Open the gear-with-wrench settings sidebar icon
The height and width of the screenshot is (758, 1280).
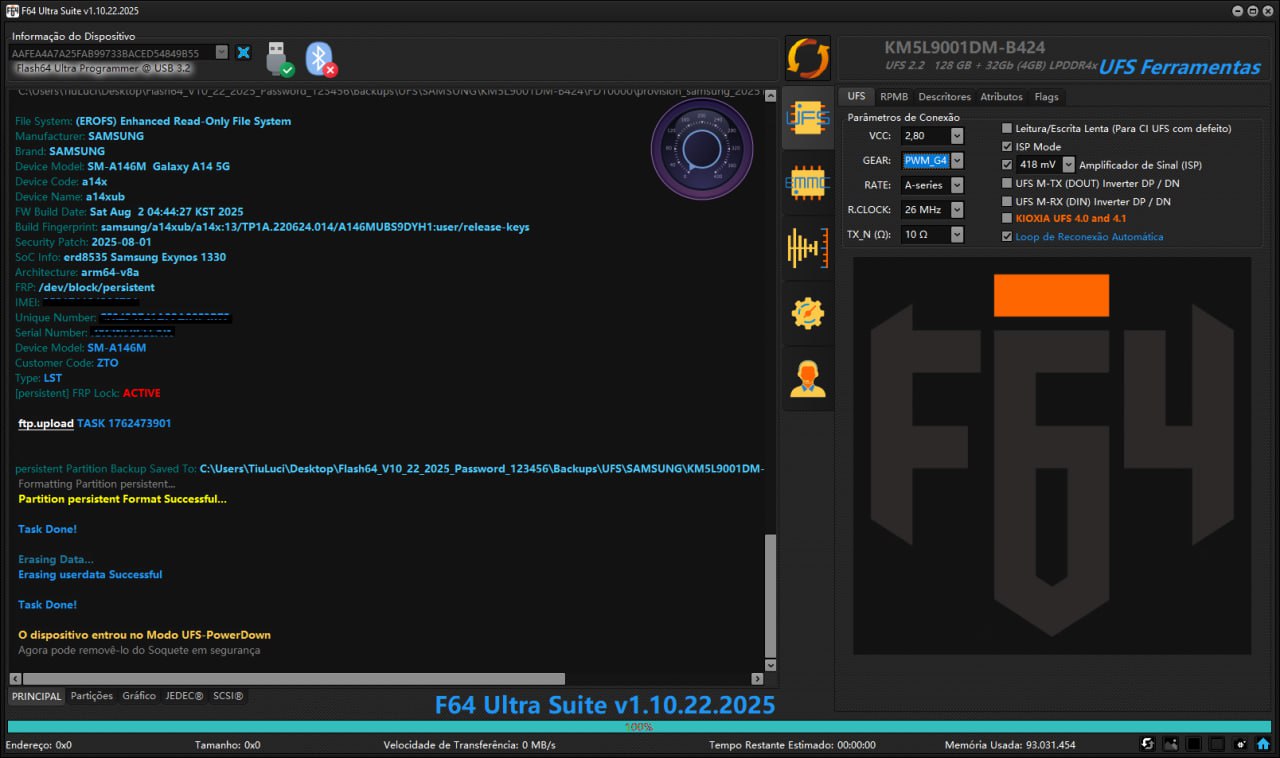pyautogui.click(x=807, y=313)
